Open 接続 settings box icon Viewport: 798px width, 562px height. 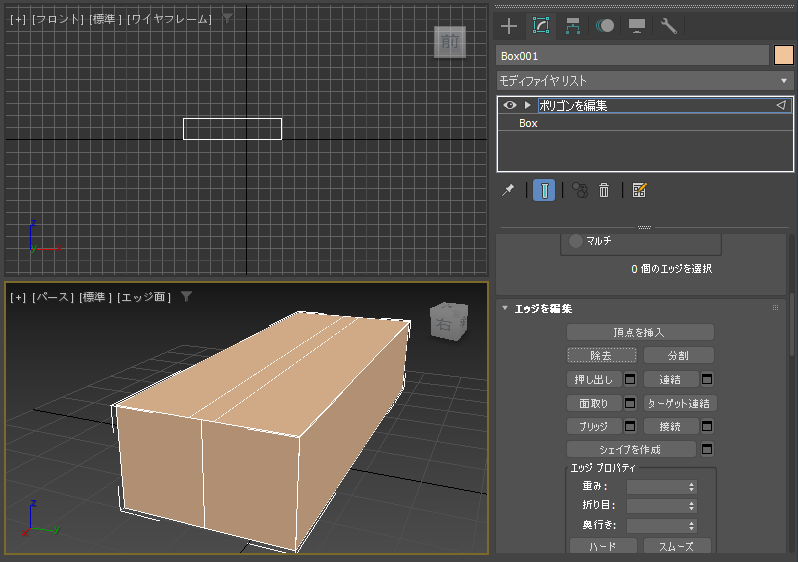pyautogui.click(x=707, y=426)
